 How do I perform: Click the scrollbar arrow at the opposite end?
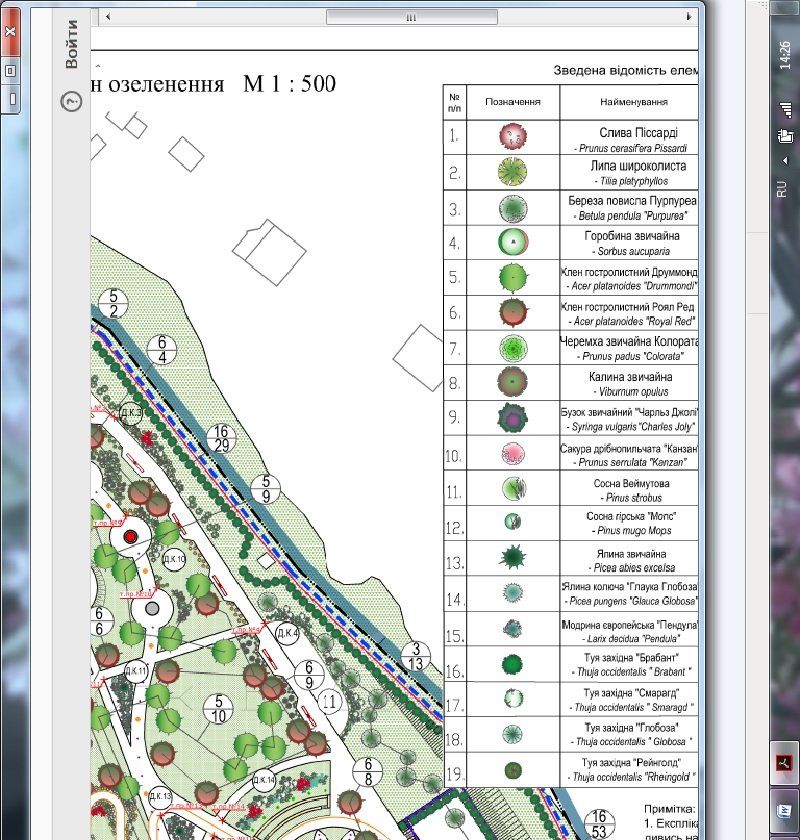pyautogui.click(x=688, y=17)
